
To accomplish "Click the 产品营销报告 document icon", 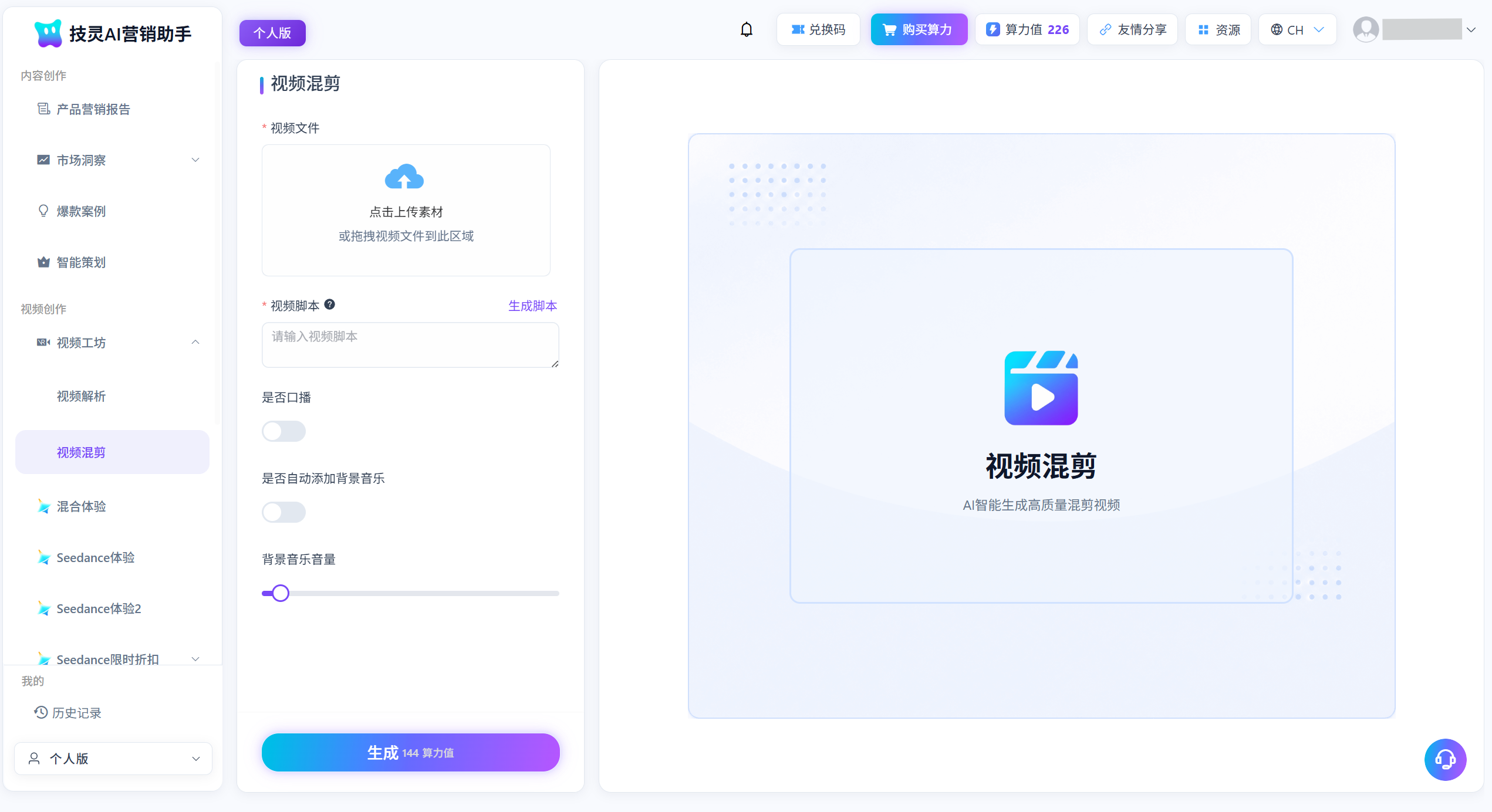I will pyautogui.click(x=43, y=109).
